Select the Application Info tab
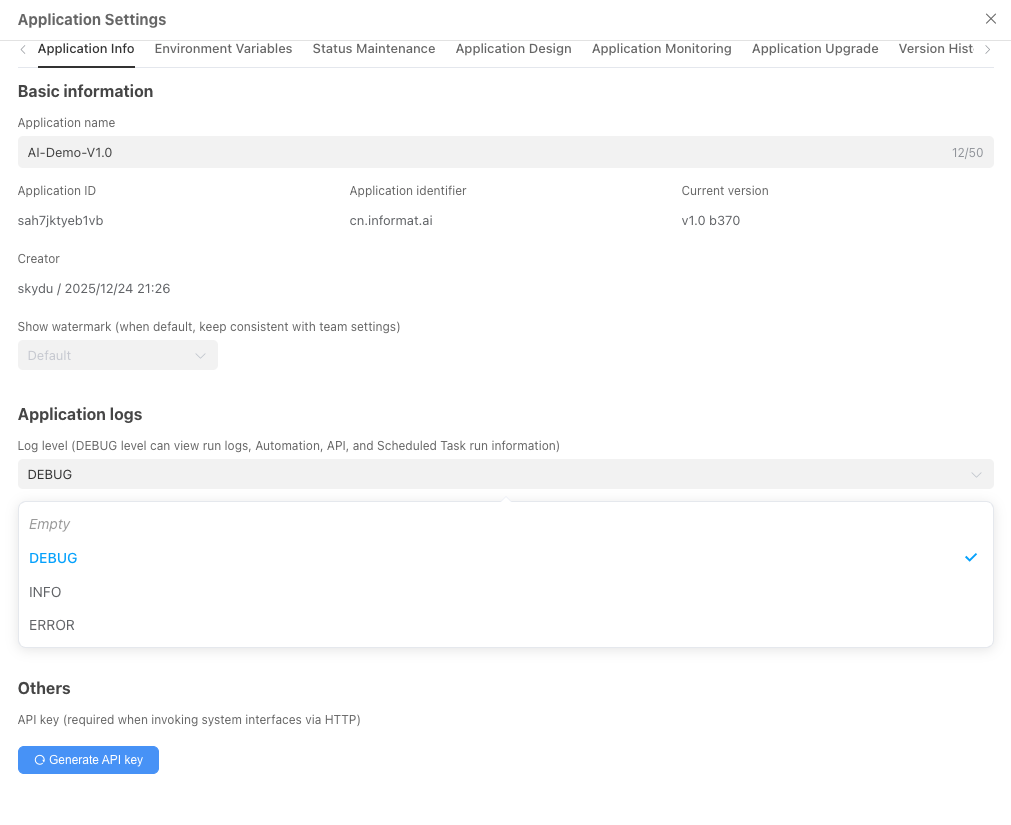The height and width of the screenshot is (825, 1011). coord(86,49)
